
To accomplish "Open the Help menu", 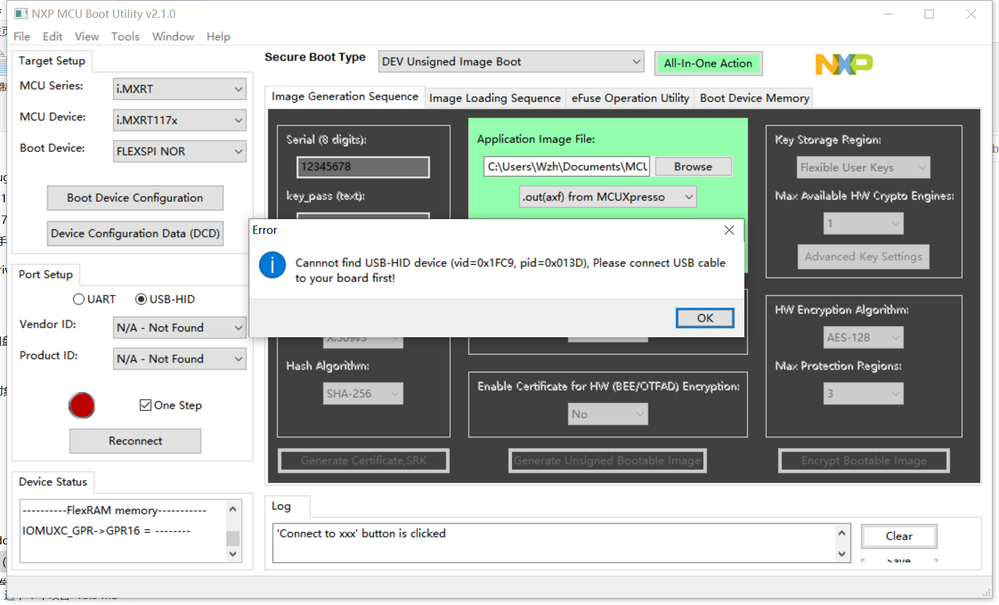I will click(218, 36).
